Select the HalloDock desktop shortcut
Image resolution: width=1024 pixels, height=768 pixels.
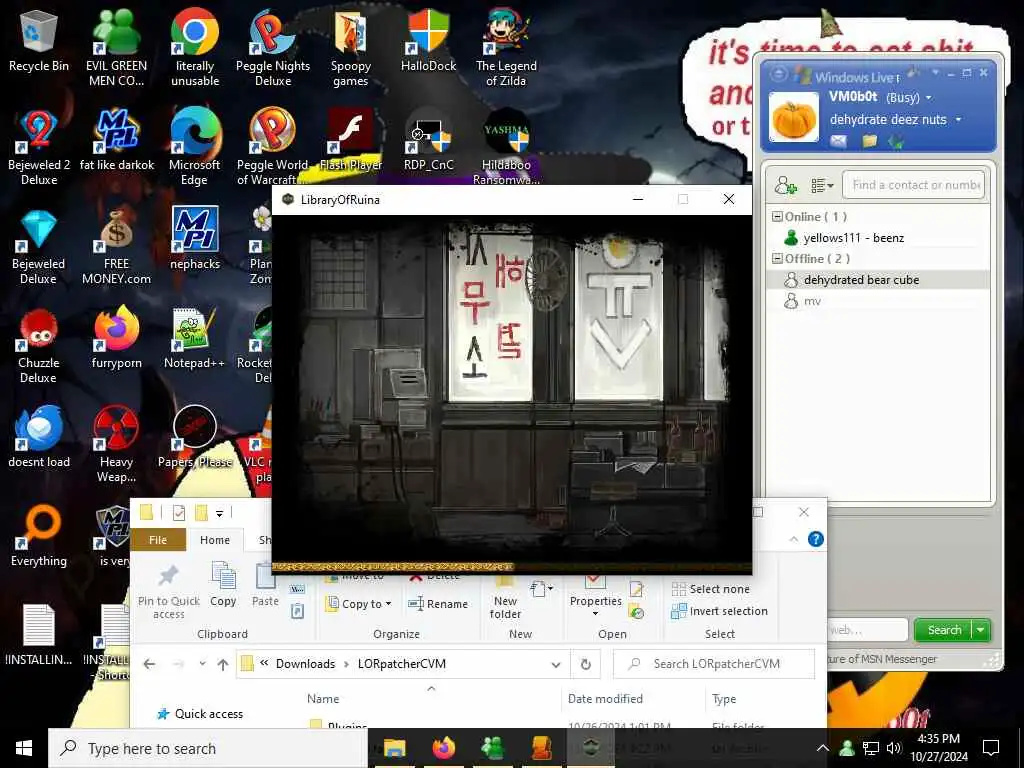pos(428,42)
